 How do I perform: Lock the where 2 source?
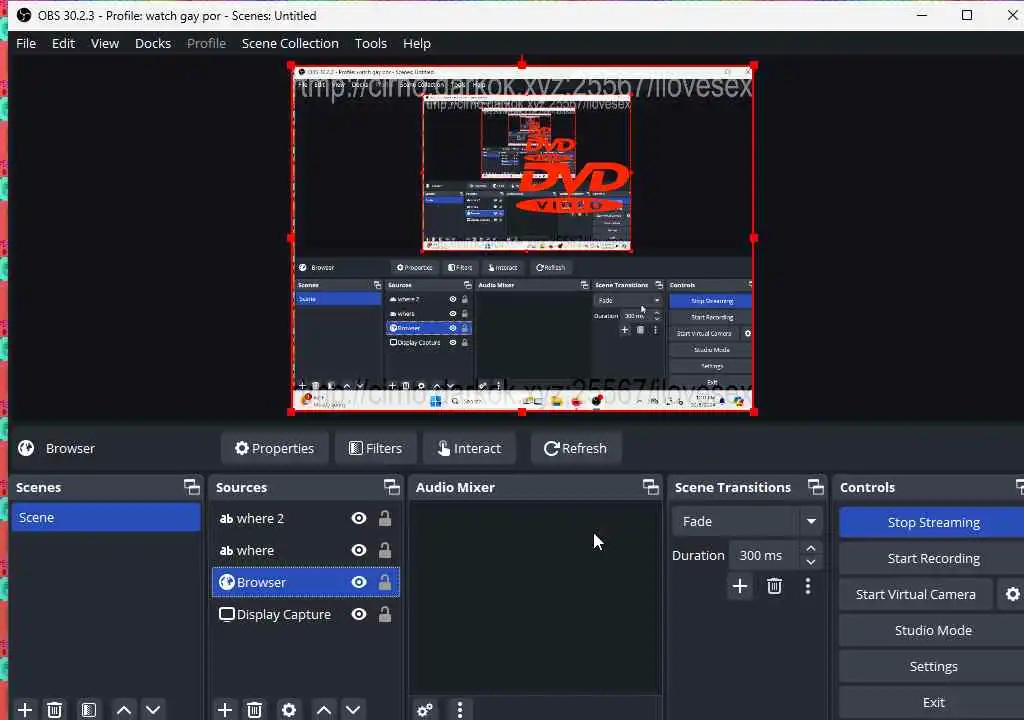(x=385, y=518)
